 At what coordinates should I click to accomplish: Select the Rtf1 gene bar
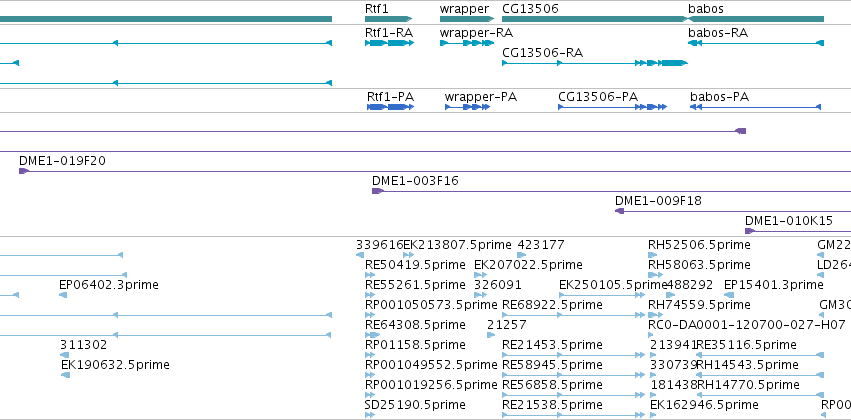[x=389, y=19]
